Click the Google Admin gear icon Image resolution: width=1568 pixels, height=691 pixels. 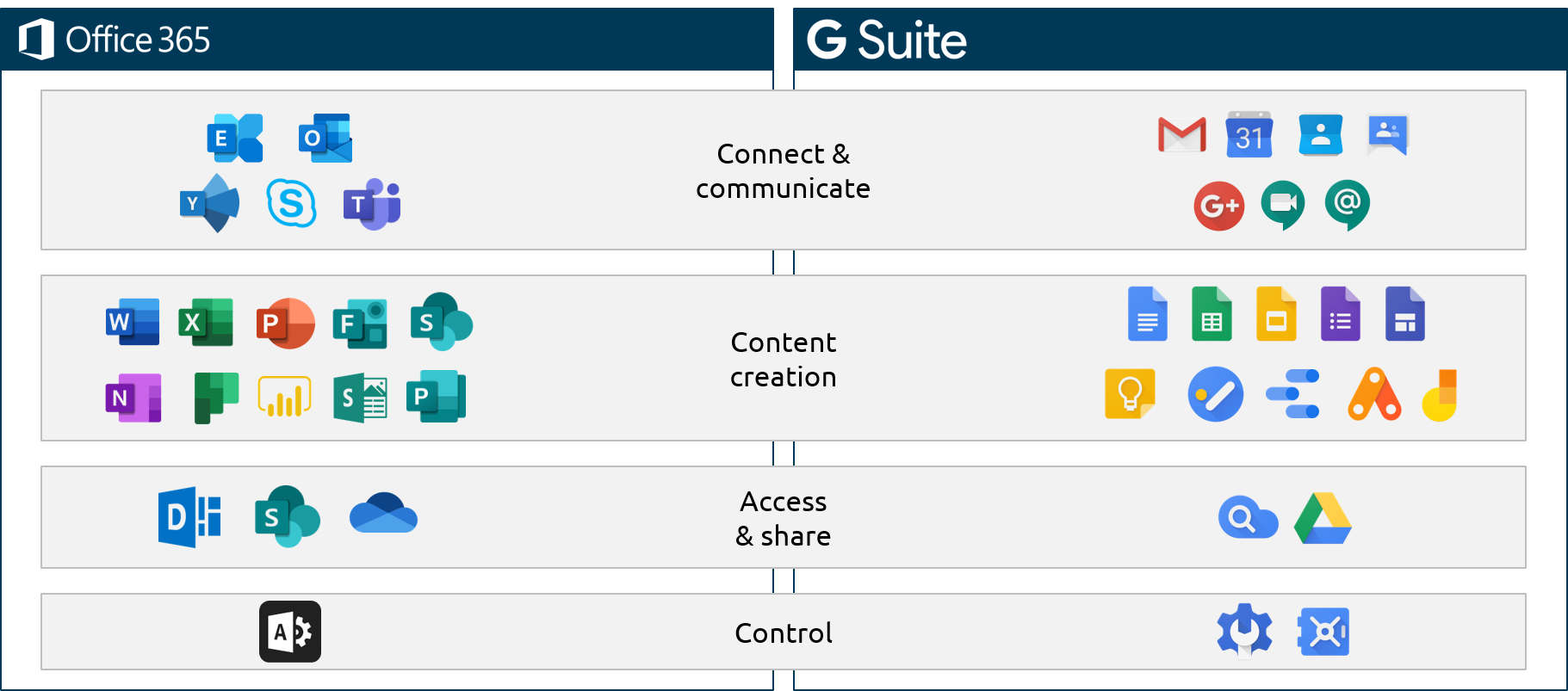(1244, 631)
